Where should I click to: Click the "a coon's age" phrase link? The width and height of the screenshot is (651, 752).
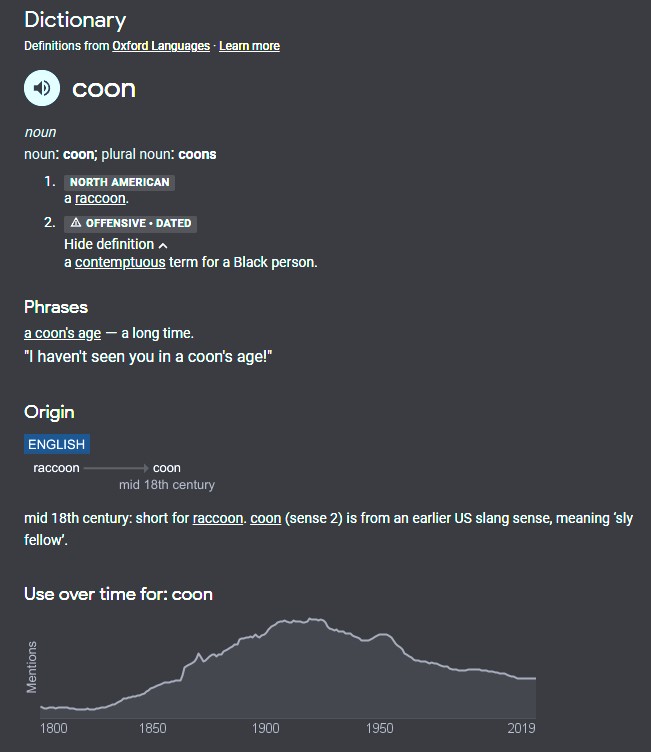(62, 333)
